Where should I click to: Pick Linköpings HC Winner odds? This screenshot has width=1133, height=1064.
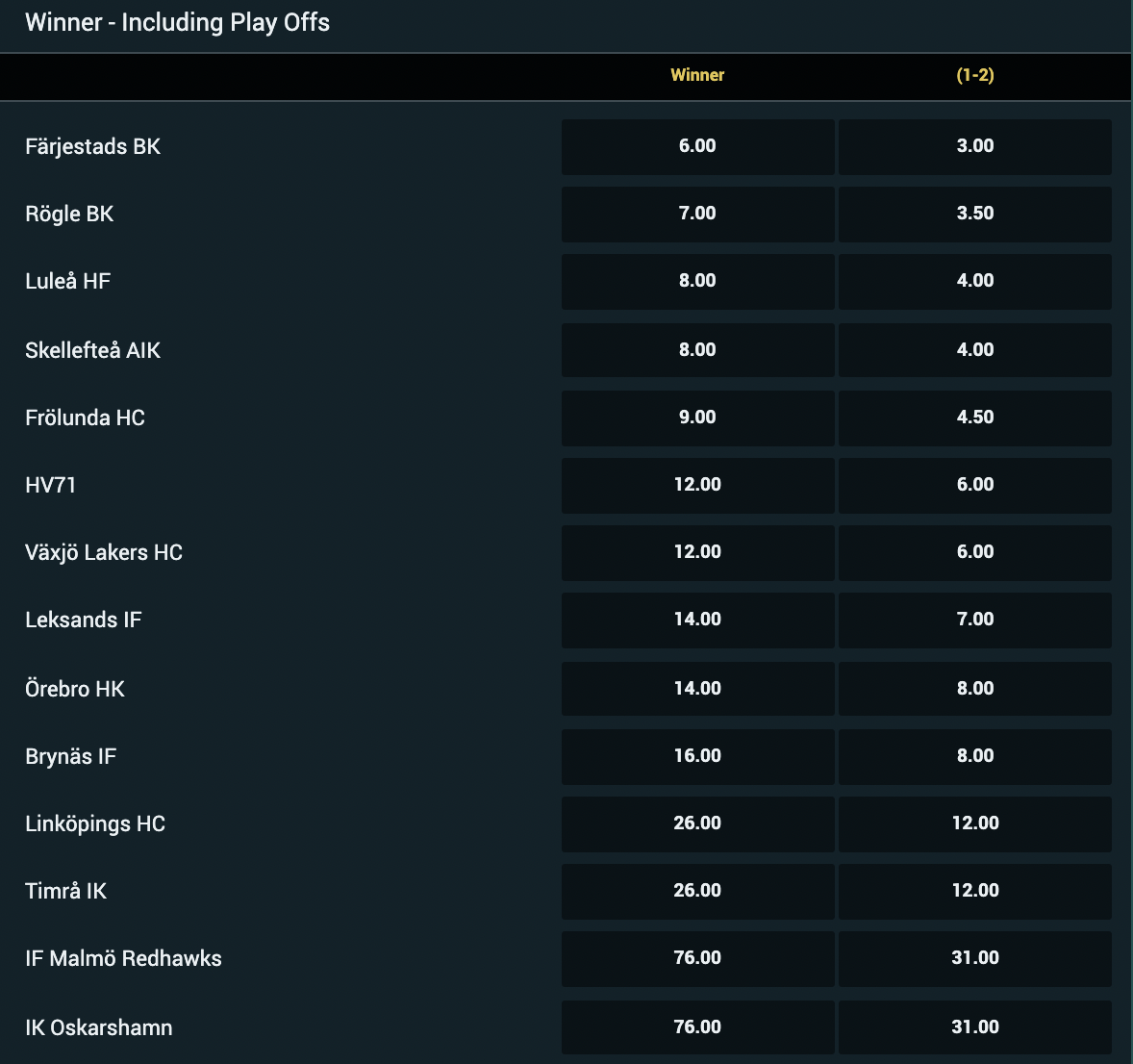(697, 823)
